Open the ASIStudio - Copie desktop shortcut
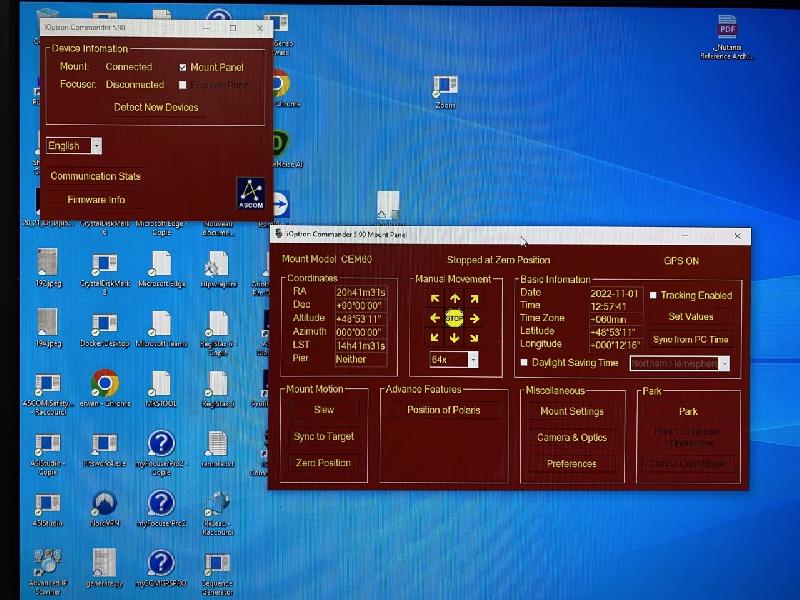 click(x=48, y=454)
